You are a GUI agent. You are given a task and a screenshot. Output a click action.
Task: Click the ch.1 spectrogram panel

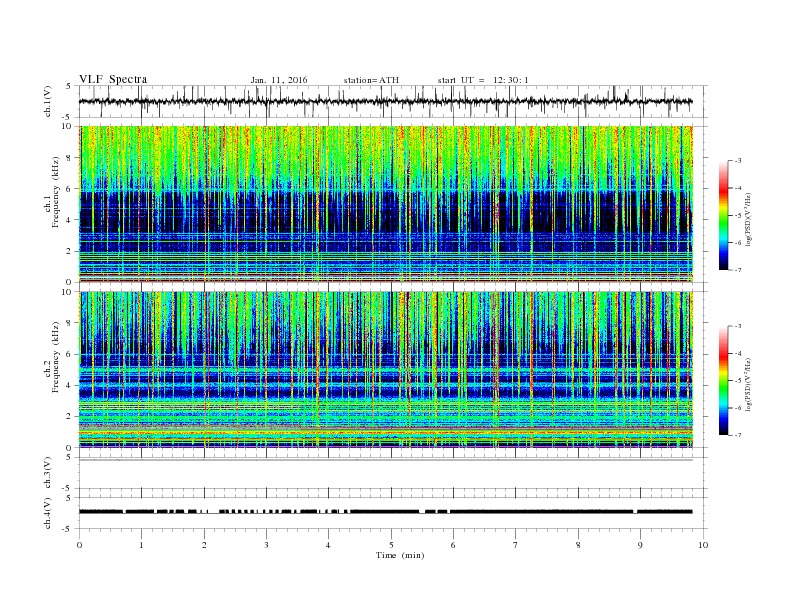pos(385,204)
